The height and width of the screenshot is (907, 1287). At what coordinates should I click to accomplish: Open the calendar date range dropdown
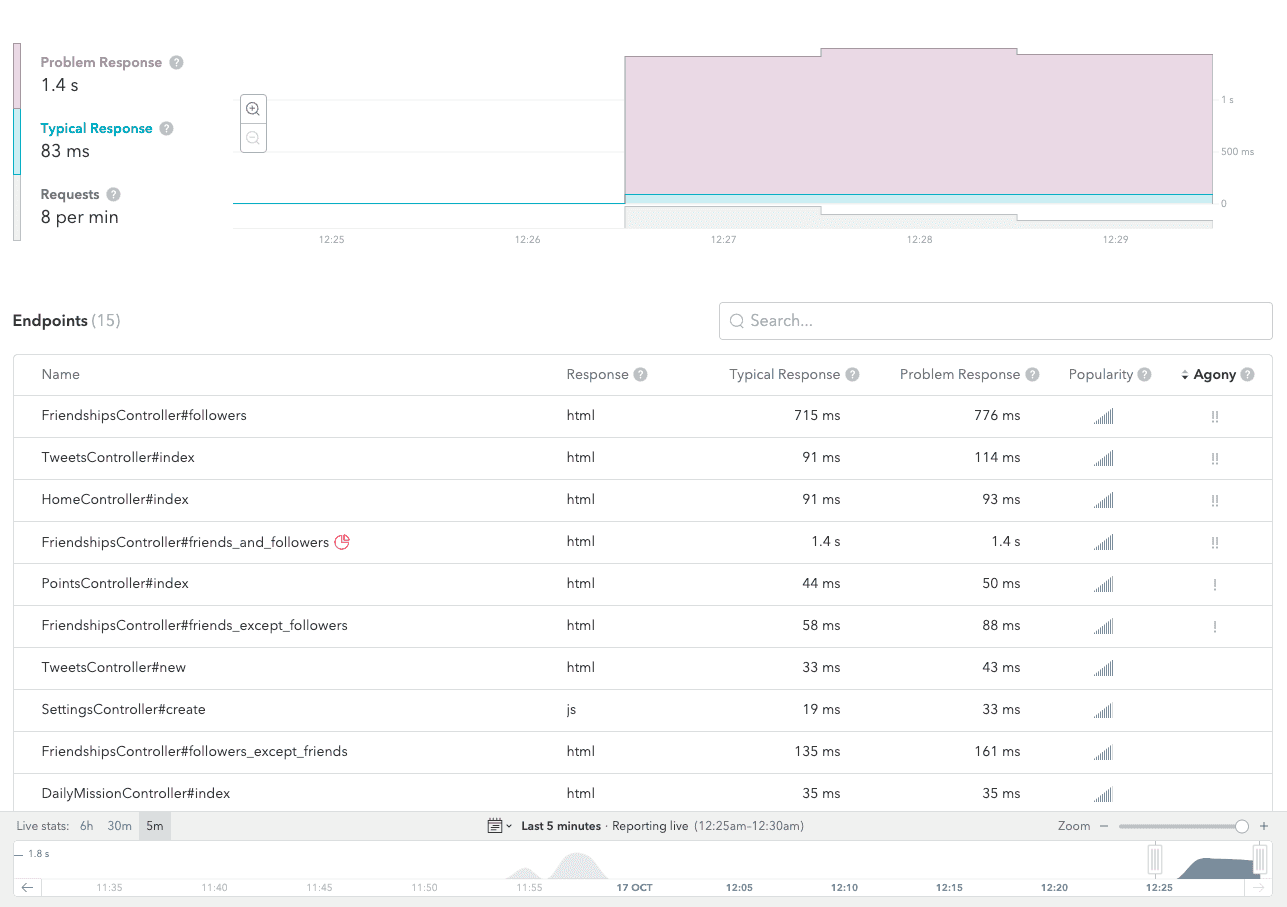tap(499, 826)
